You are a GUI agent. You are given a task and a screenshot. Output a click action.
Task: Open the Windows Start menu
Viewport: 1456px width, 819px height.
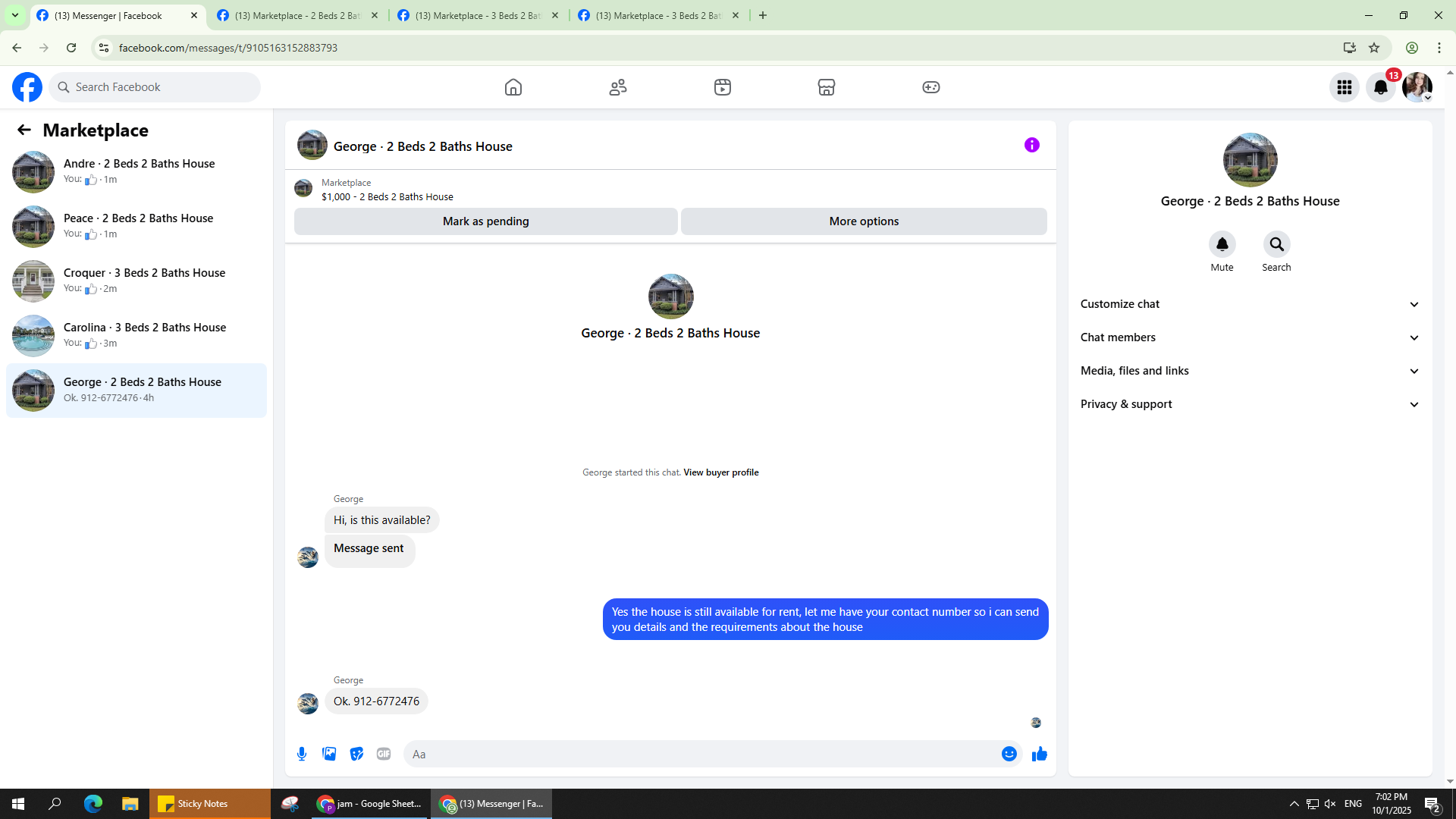pyautogui.click(x=18, y=804)
